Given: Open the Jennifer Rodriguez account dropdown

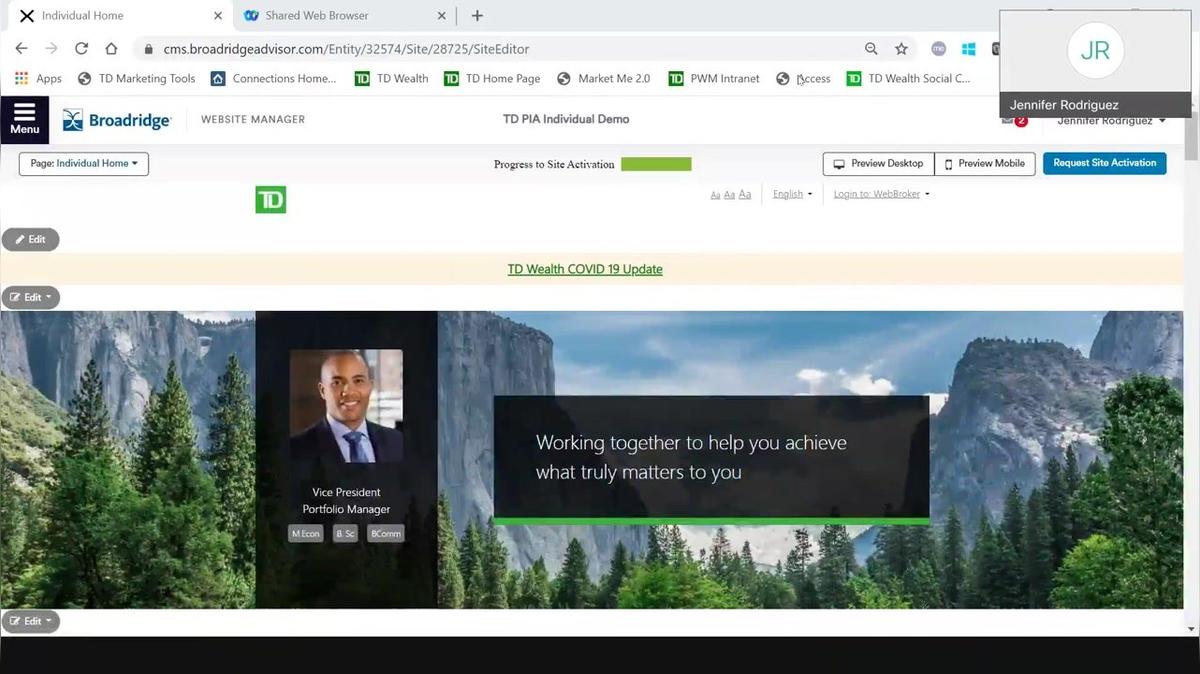Looking at the screenshot, I should [1111, 121].
